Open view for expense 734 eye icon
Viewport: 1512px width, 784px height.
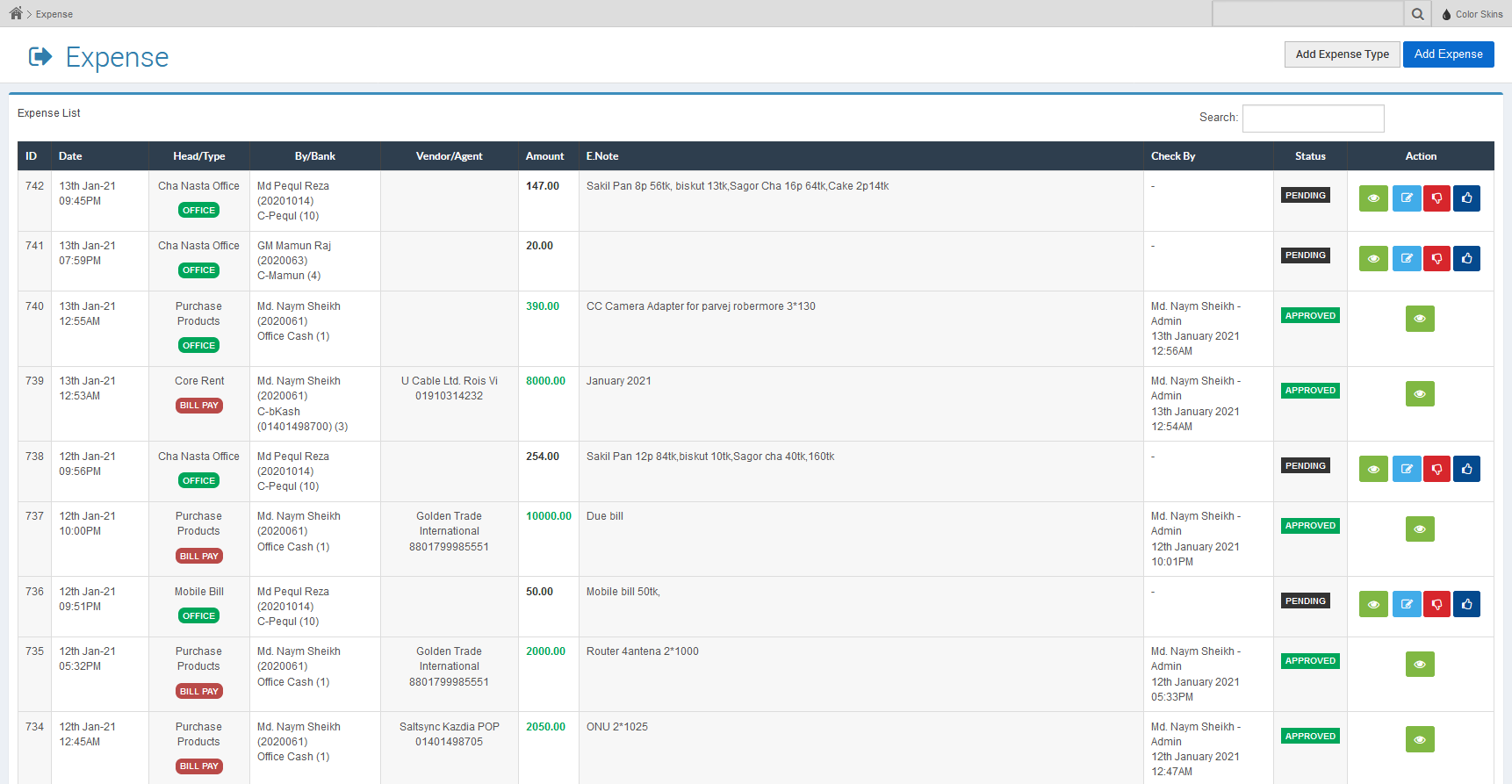point(1419,739)
